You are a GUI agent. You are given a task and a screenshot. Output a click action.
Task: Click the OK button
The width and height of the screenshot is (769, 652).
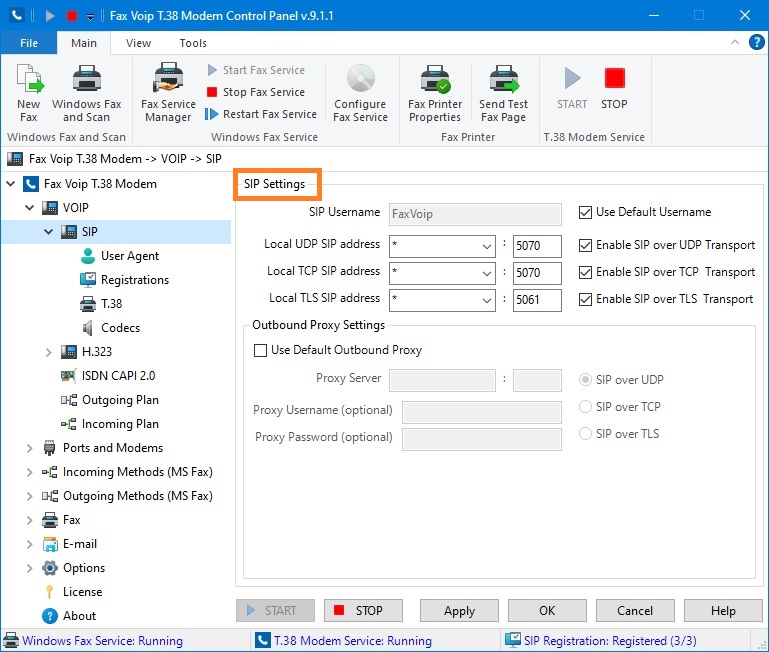click(547, 611)
